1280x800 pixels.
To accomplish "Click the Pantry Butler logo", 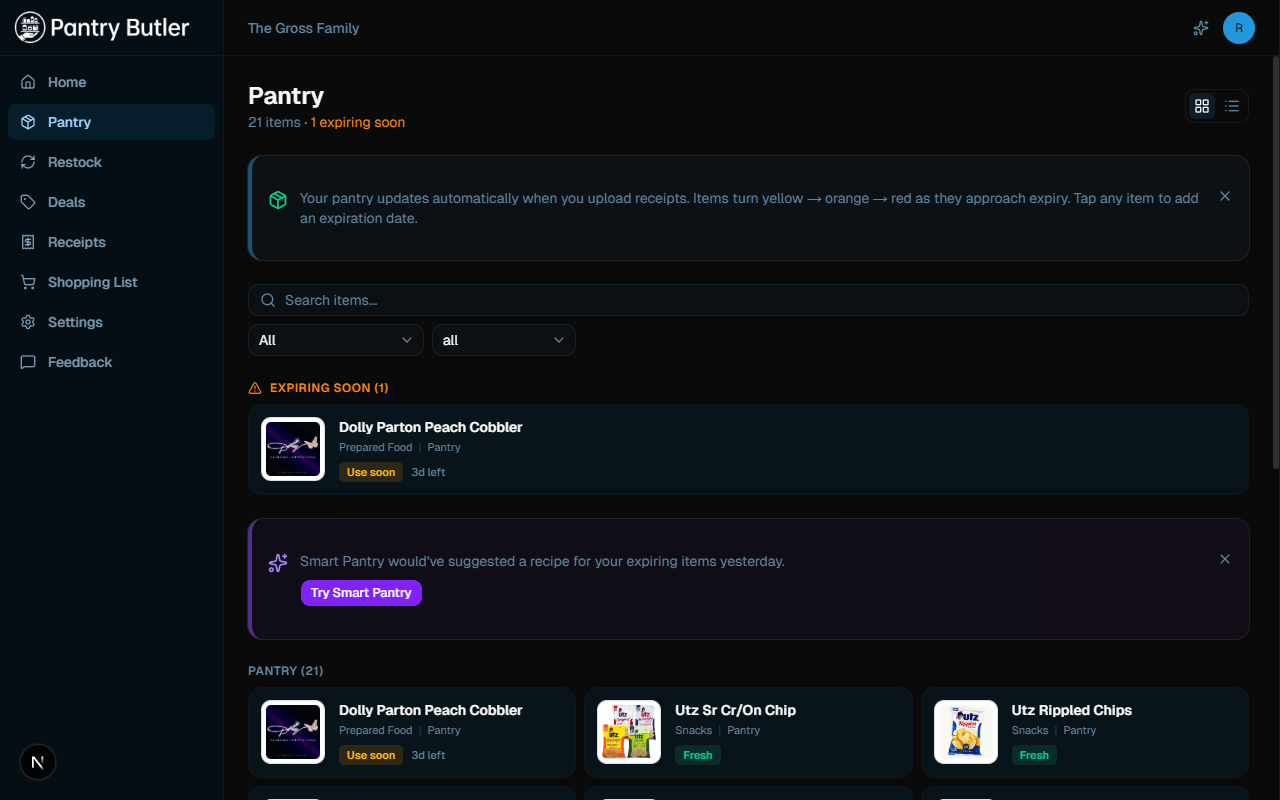I will click(x=101, y=27).
